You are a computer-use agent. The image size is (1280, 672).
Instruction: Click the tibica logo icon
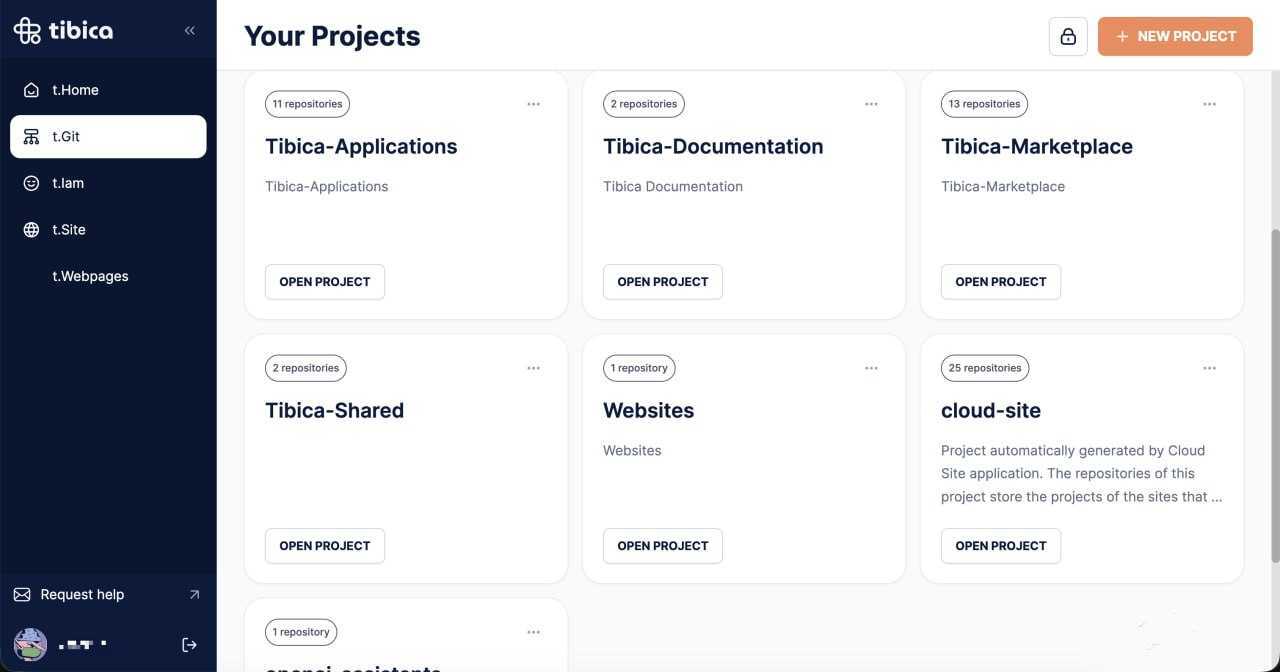(x=27, y=30)
